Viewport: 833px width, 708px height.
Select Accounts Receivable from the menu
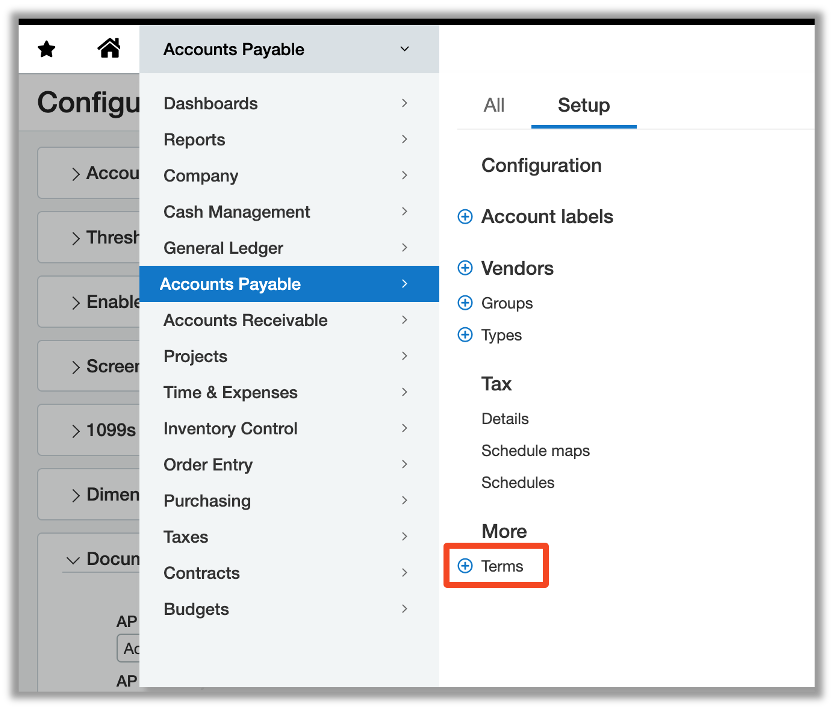click(x=245, y=320)
